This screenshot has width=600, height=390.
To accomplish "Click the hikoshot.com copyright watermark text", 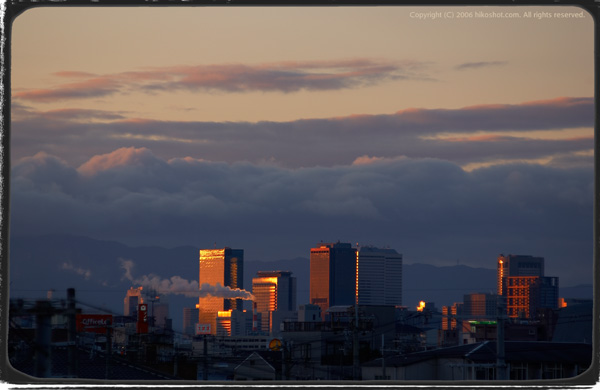I will tap(497, 15).
